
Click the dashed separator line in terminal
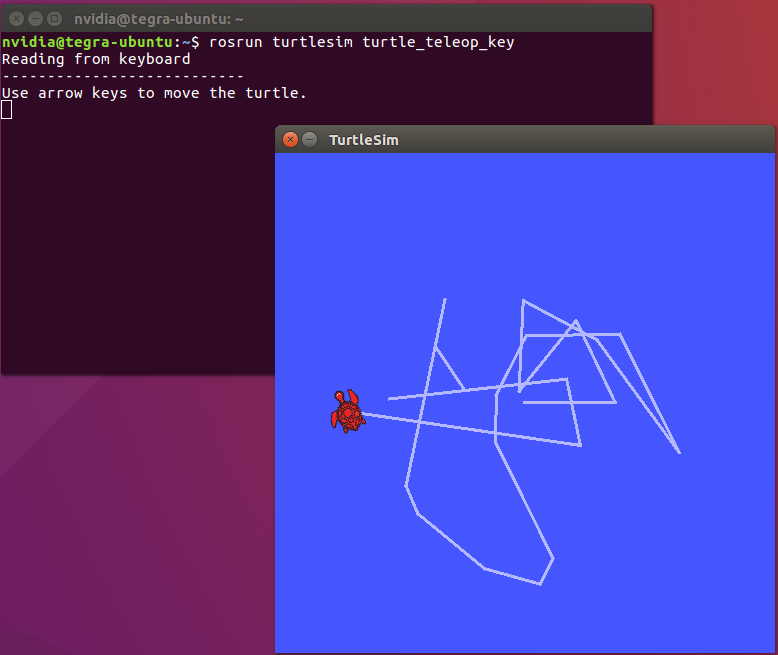(123, 76)
